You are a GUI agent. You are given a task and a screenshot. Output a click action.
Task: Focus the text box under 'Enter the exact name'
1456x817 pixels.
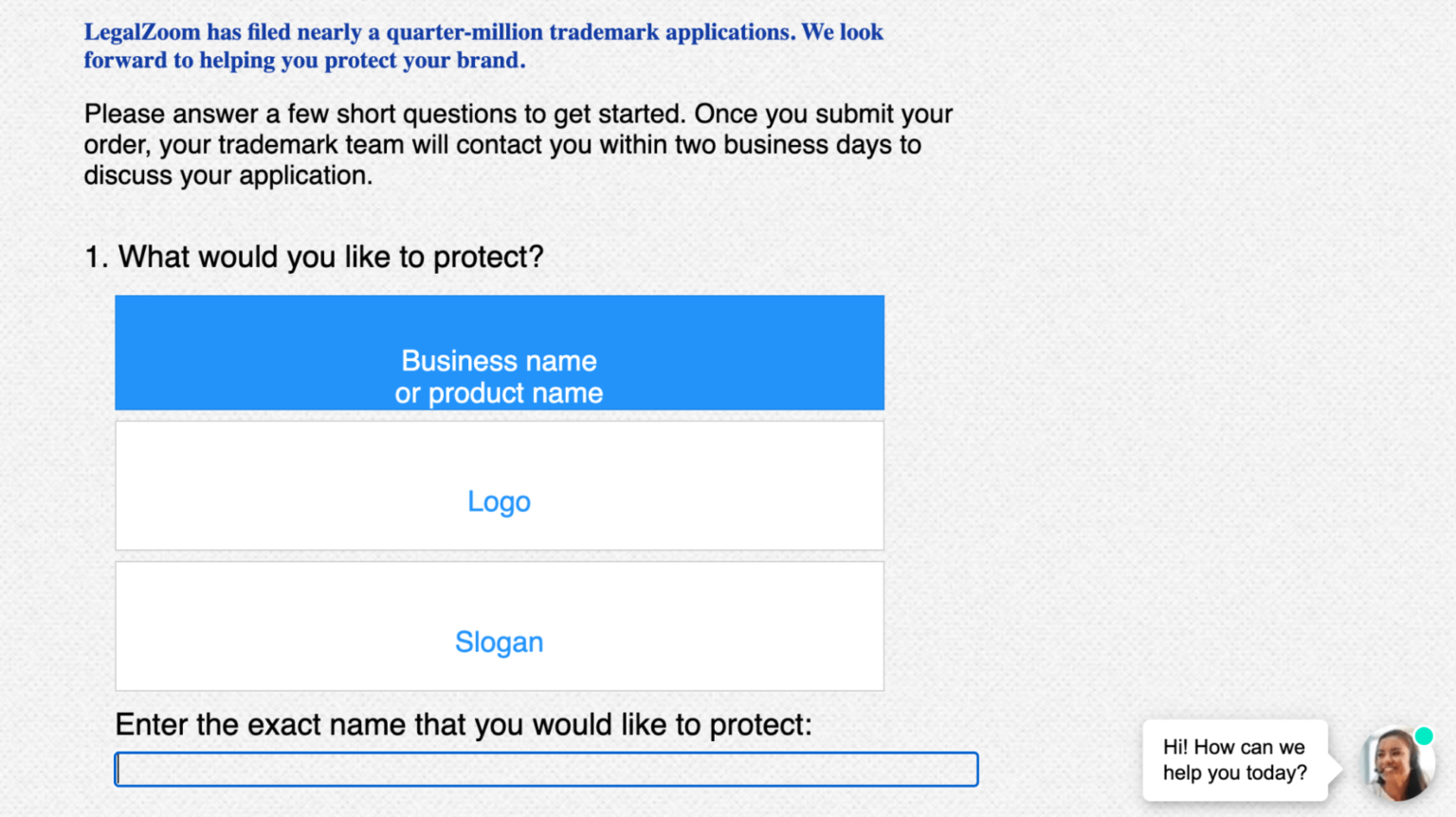click(546, 769)
